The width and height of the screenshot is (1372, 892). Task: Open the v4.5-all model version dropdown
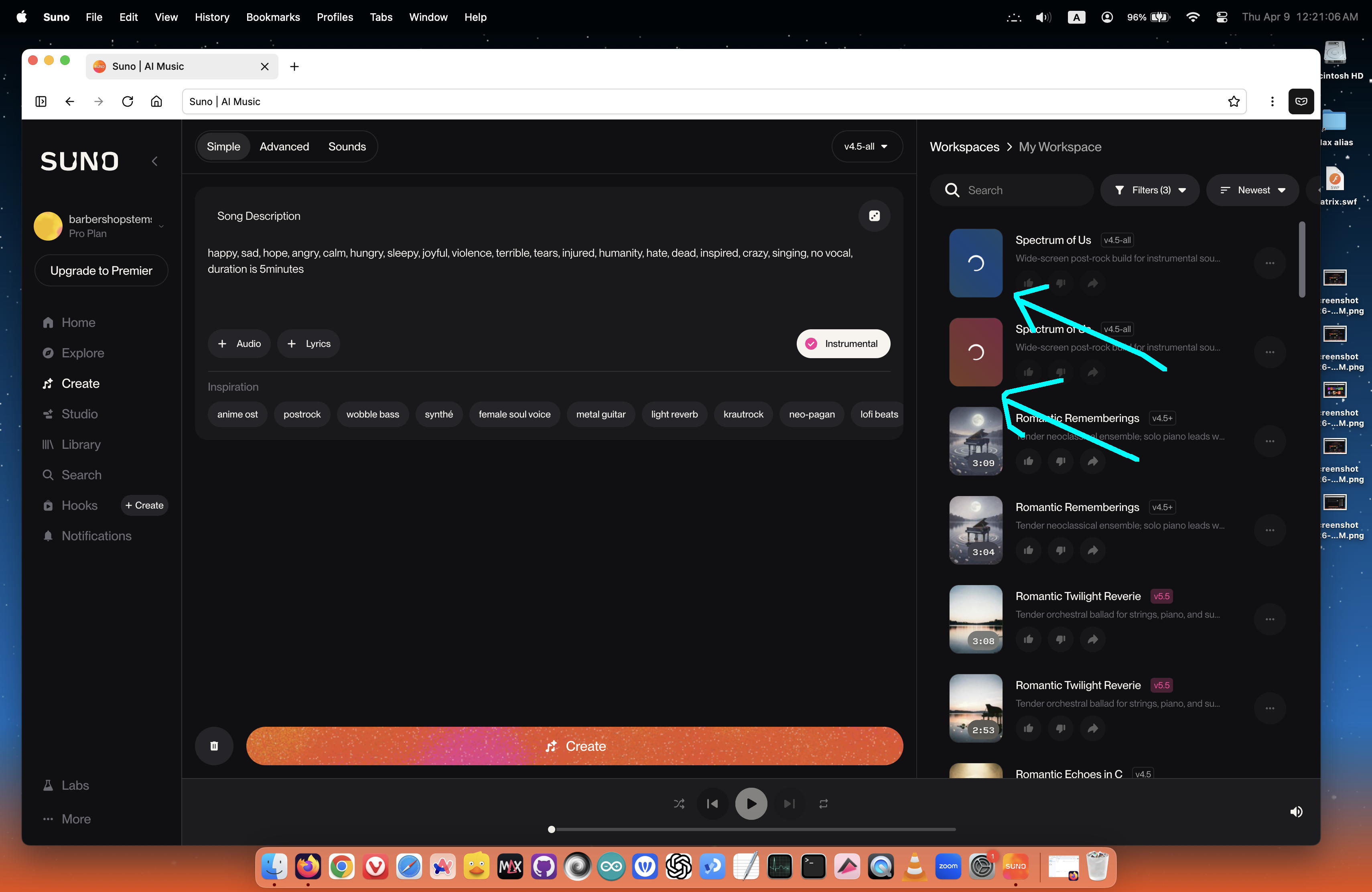point(866,146)
